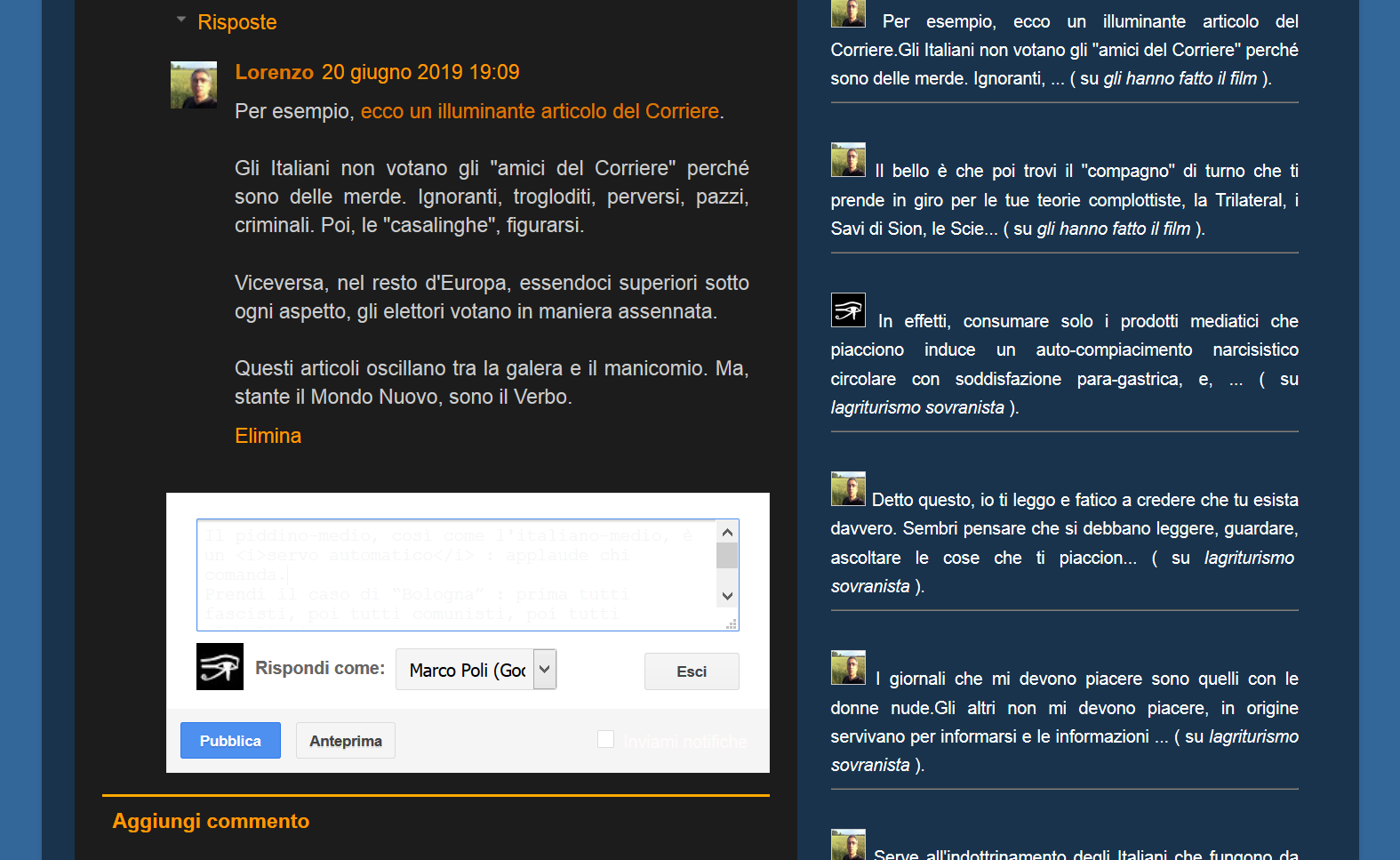The width and height of the screenshot is (1400, 860).
Task: Click avatar of sidebar comment 'Detto questo, io ti leggo'
Action: click(848, 488)
